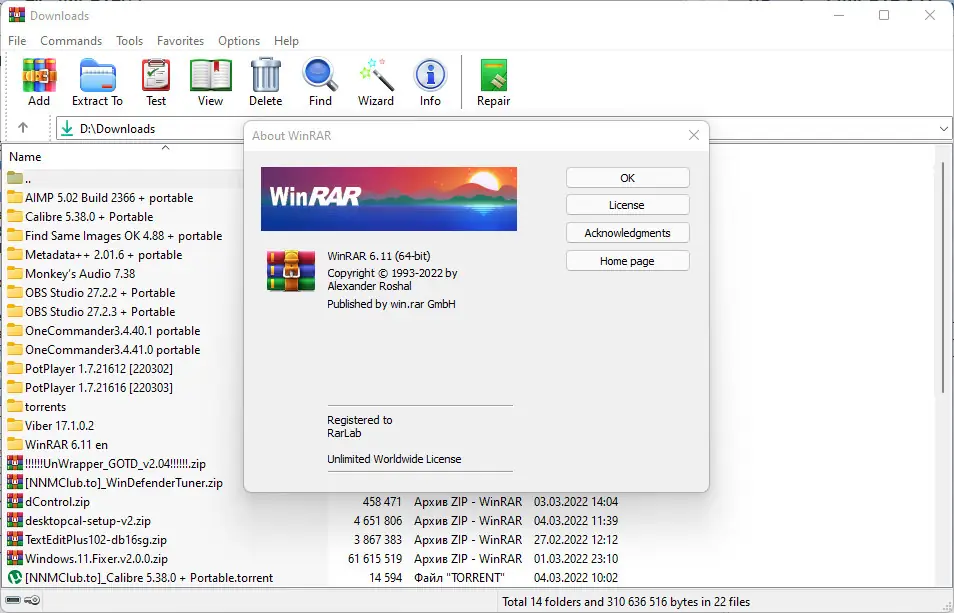Select TextEditPlus102-db16sg.zip archive icon
Image resolution: width=954 pixels, height=613 pixels.
coord(15,539)
